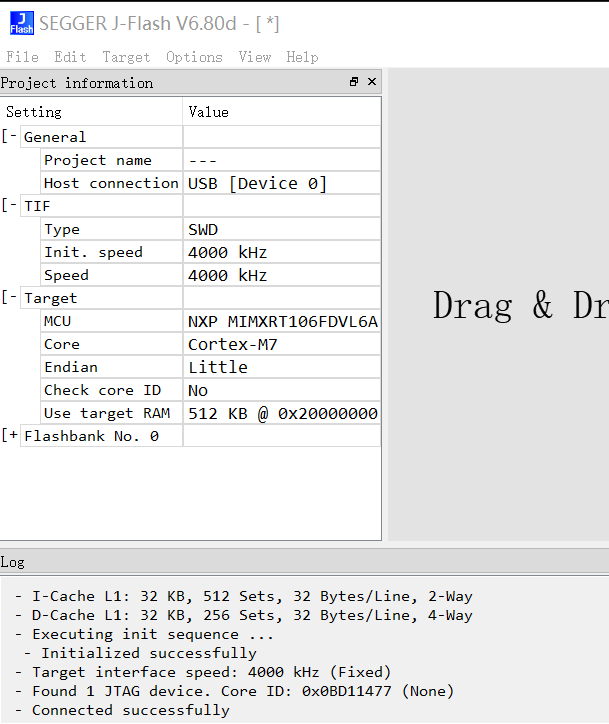609x724 pixels.
Task: Collapse the TIF section
Action: 9,205
